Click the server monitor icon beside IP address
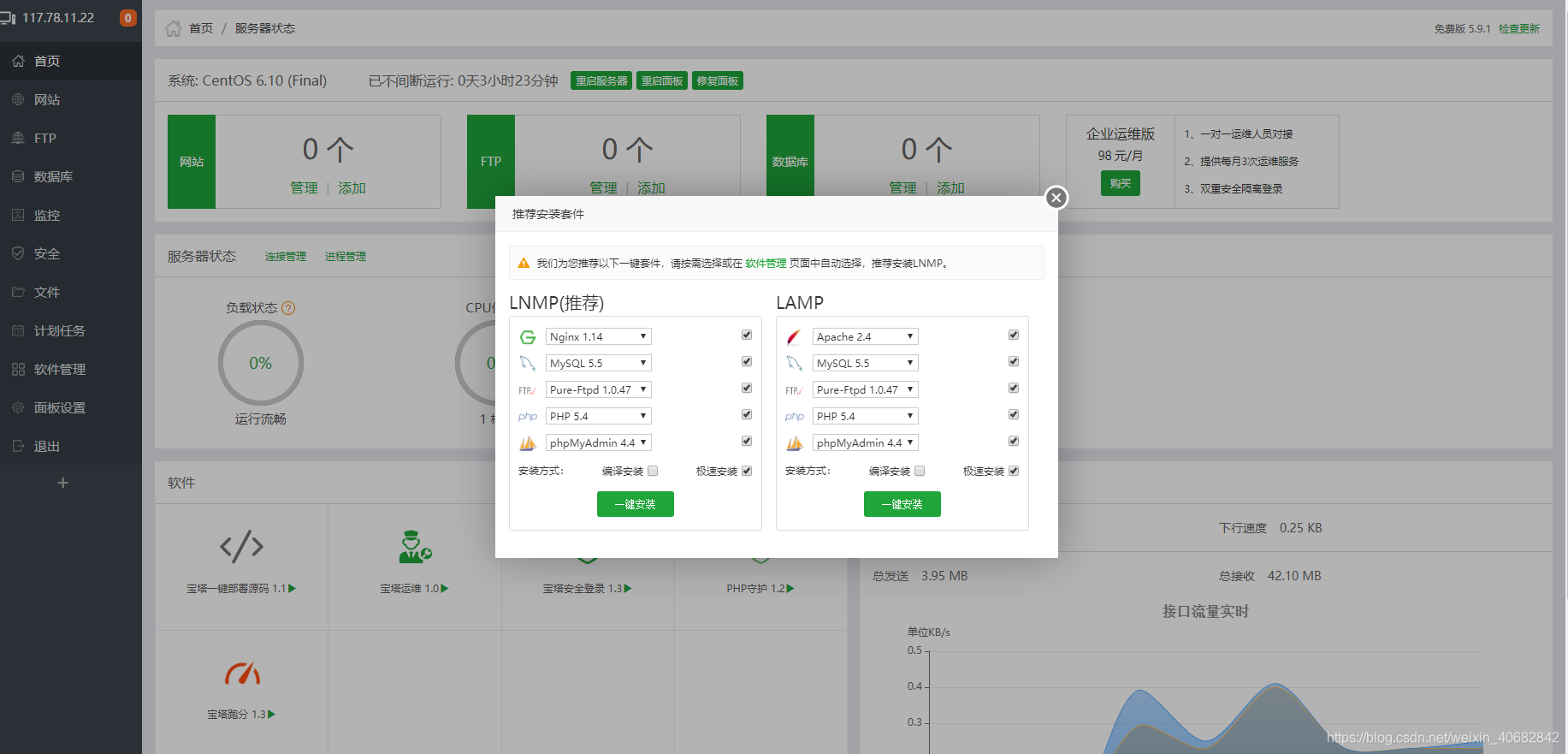 (9, 18)
